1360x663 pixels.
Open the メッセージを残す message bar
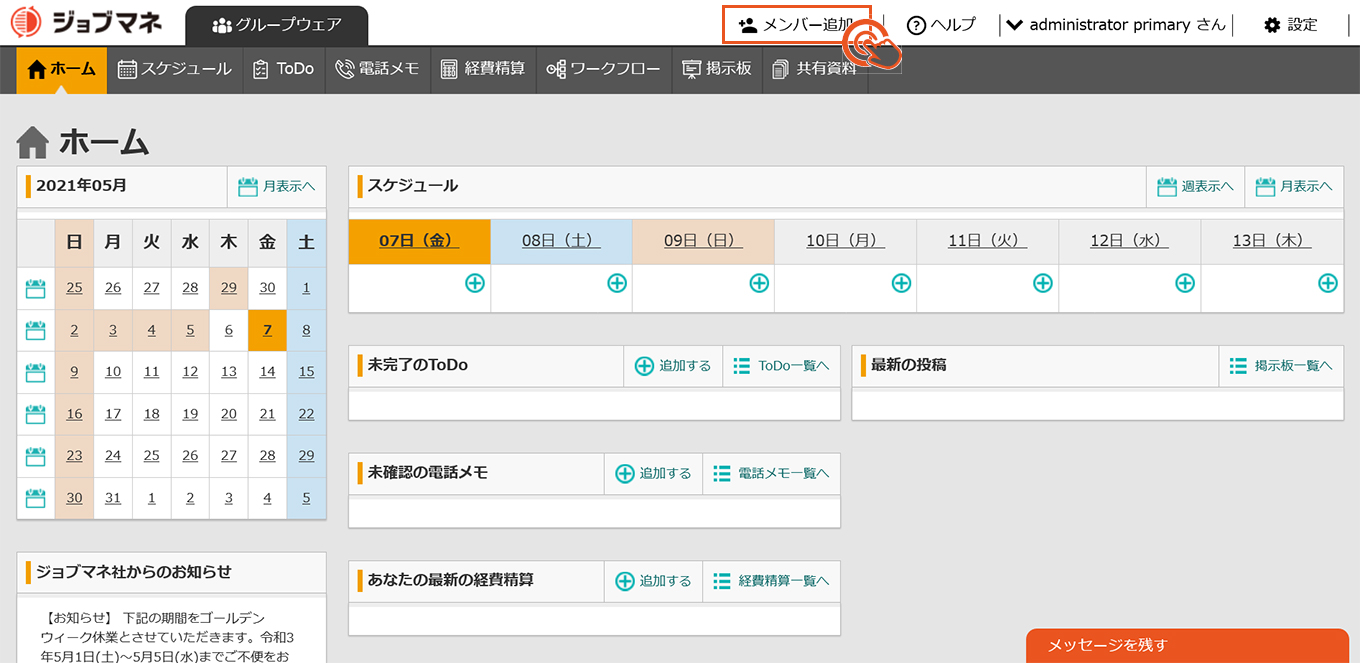coord(1188,646)
